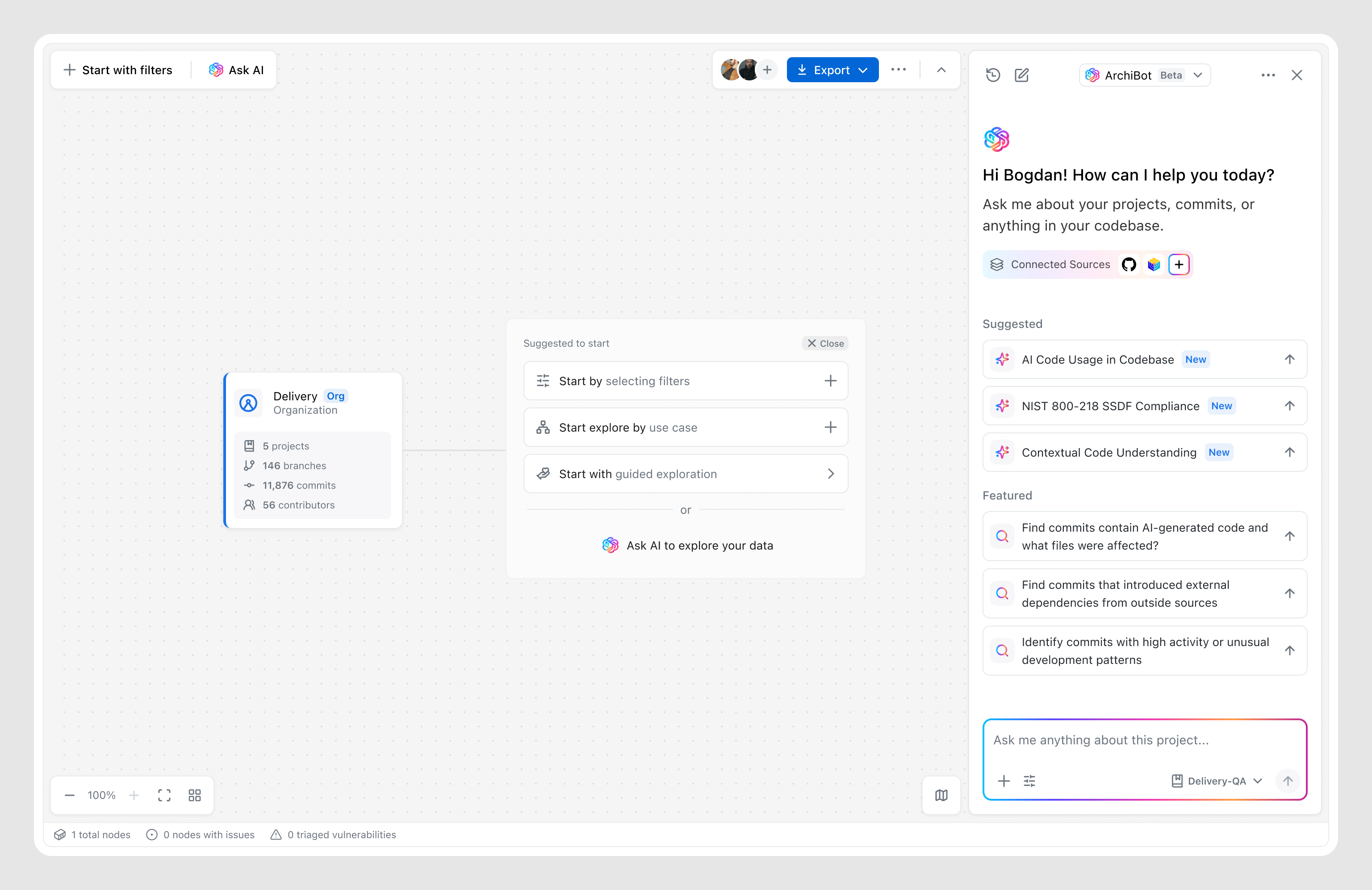Expand the Export dropdown

[x=863, y=70]
